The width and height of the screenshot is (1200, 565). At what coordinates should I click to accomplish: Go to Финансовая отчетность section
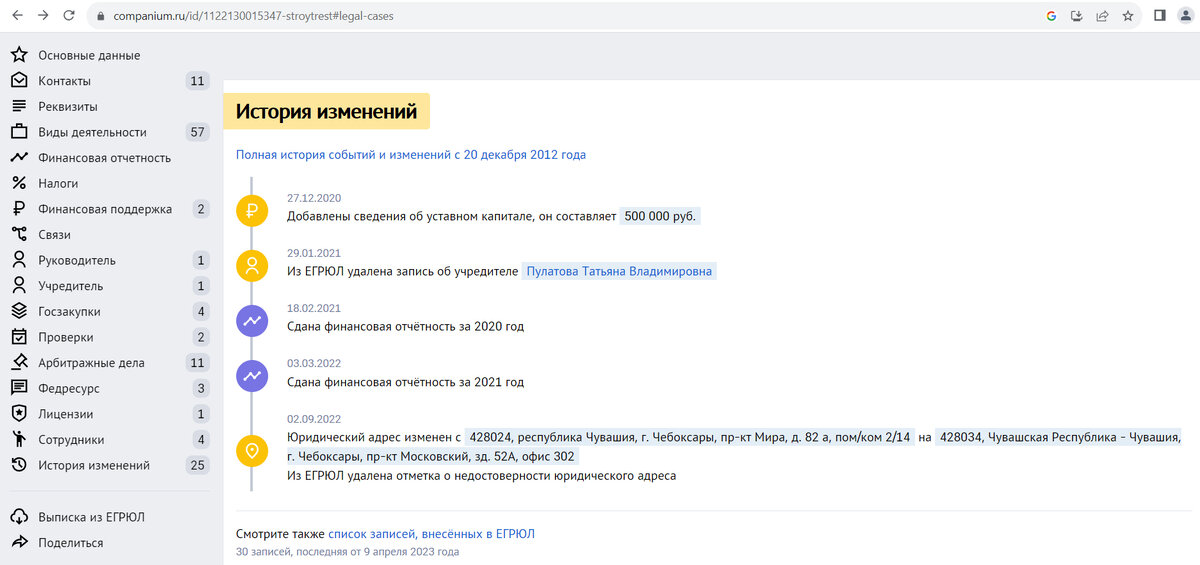(x=105, y=158)
